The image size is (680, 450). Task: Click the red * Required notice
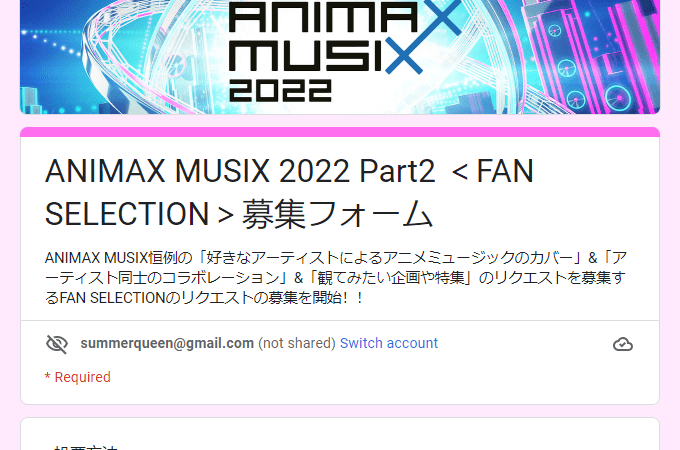78,377
